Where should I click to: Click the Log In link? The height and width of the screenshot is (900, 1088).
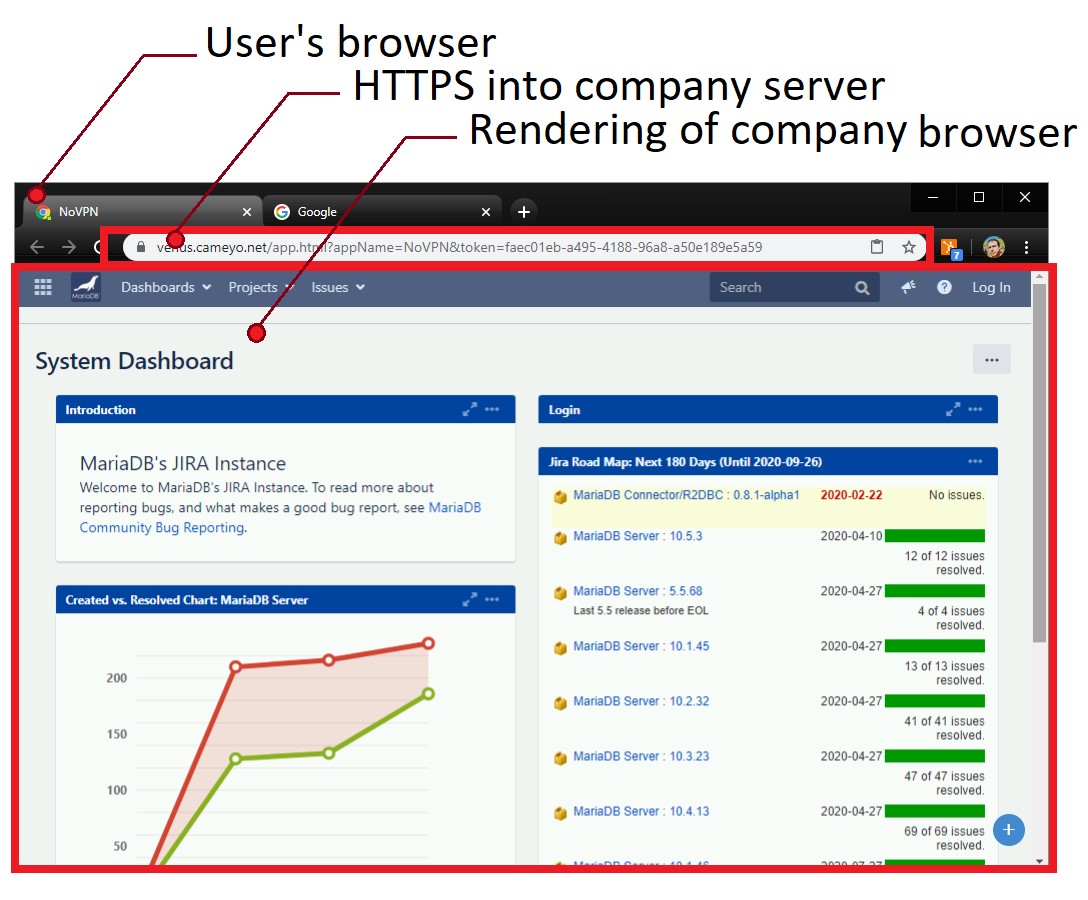991,288
